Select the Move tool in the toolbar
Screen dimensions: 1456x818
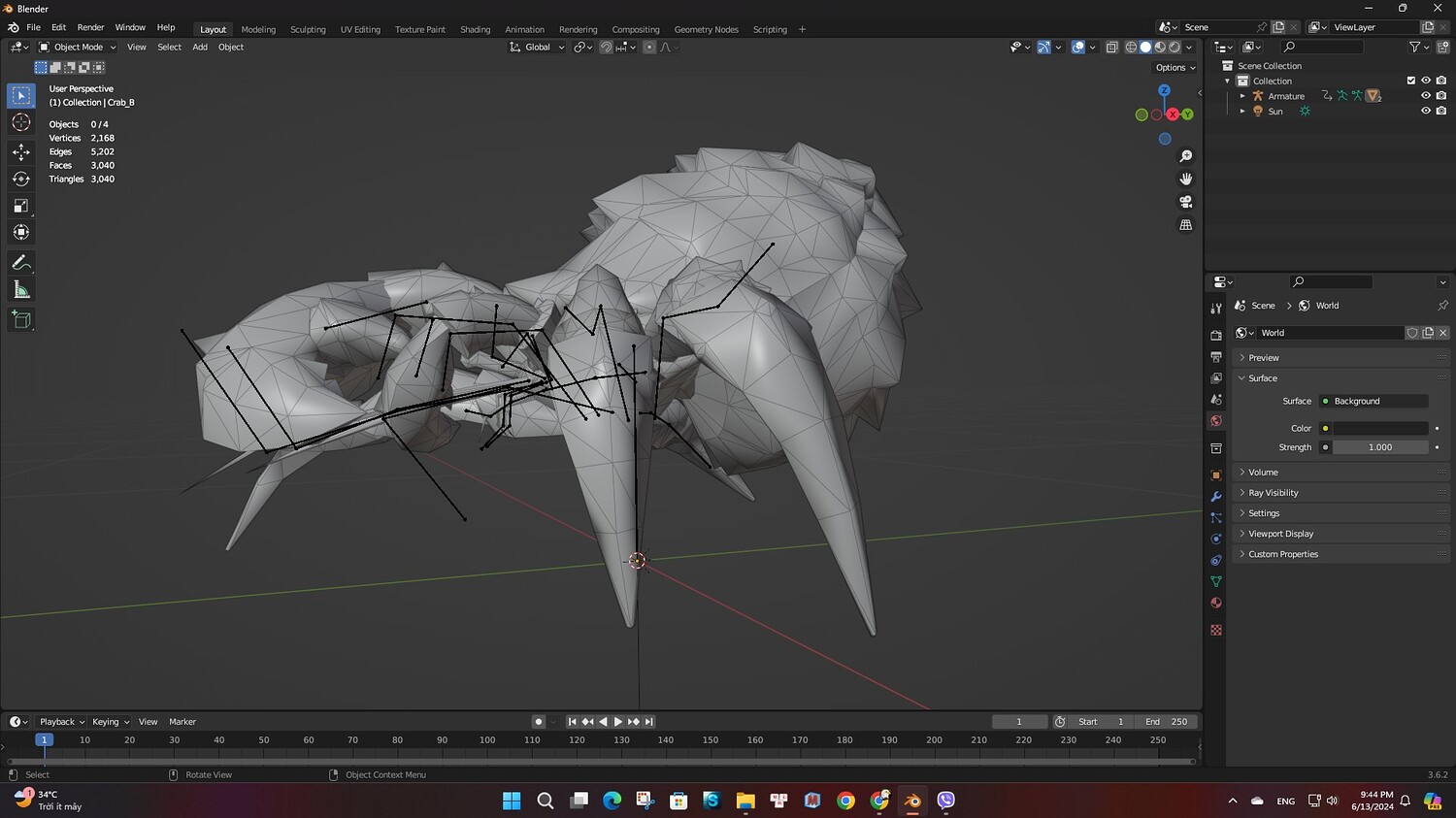[20, 151]
